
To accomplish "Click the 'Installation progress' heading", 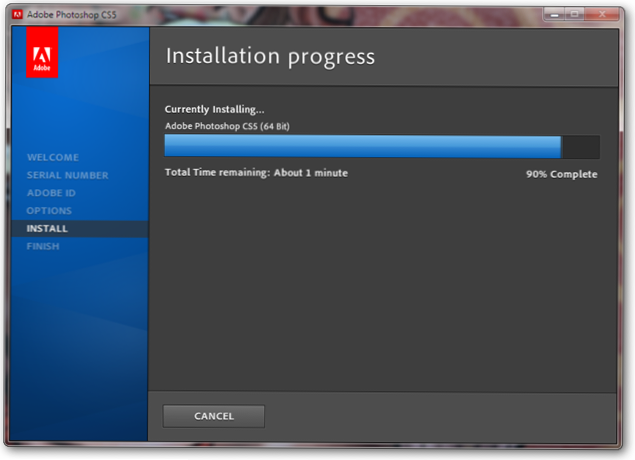I will pyautogui.click(x=271, y=56).
